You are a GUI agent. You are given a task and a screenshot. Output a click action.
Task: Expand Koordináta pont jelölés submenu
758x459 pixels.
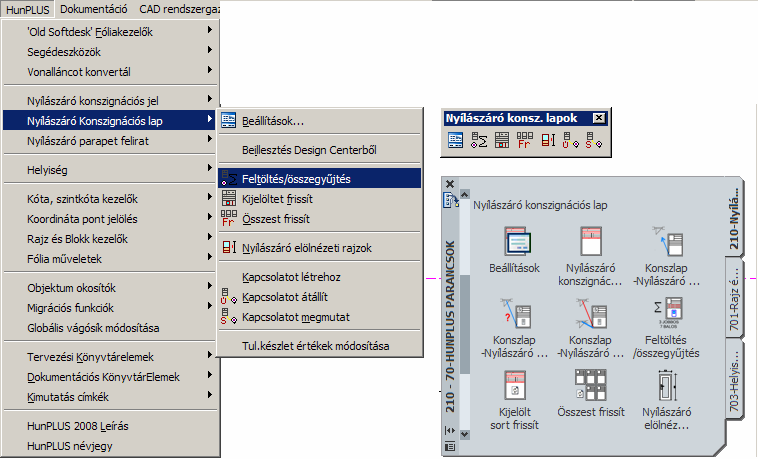pos(110,219)
